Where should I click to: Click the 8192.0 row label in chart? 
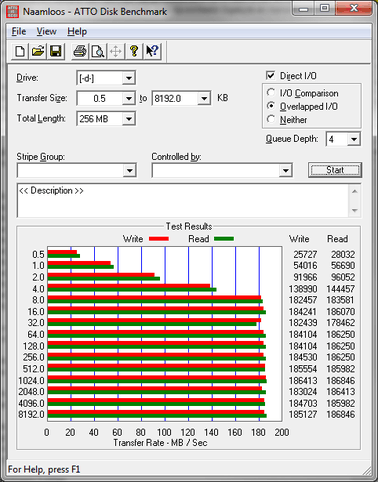[x=31, y=414]
